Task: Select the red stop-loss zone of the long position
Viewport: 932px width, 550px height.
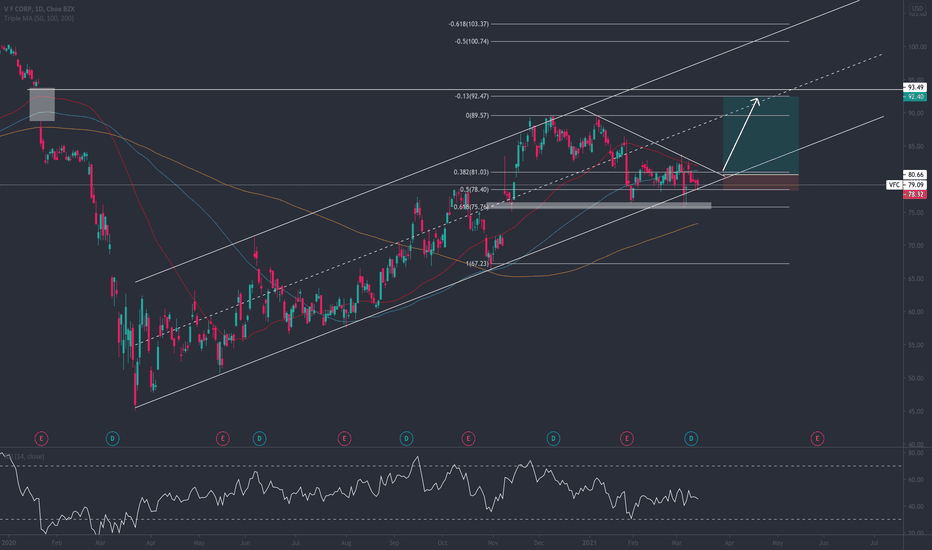Action: click(x=761, y=183)
